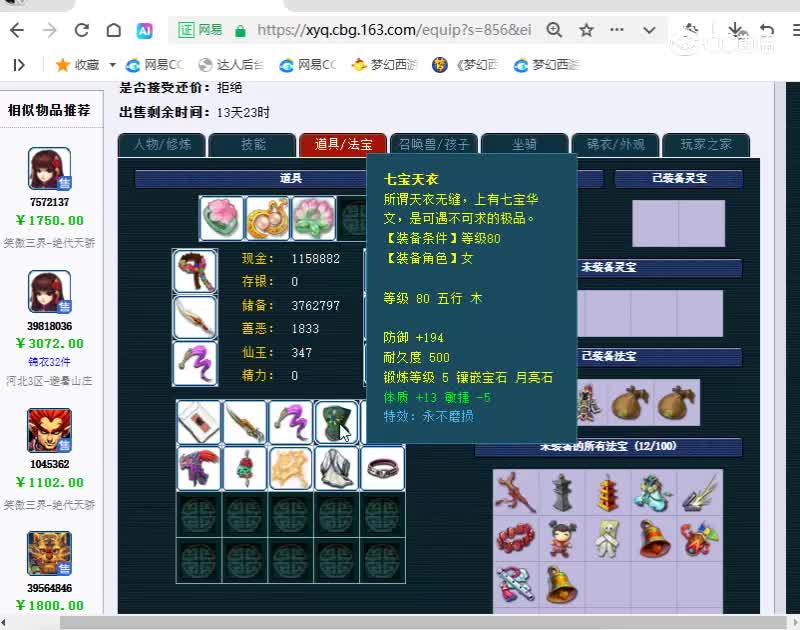Click the ¥1750.00 price
The height and width of the screenshot is (630, 800).
49,220
